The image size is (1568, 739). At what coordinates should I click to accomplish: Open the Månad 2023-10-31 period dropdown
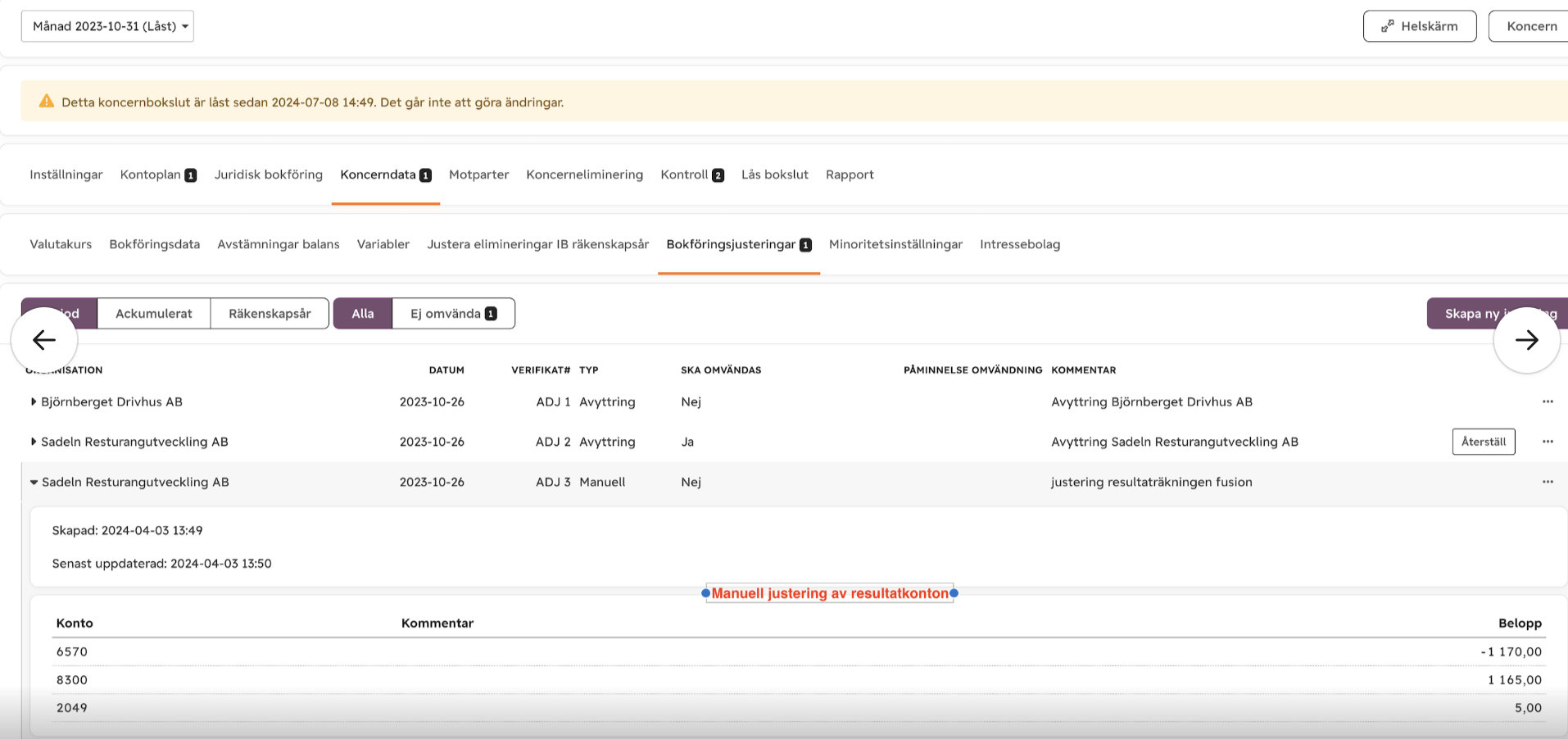[107, 26]
